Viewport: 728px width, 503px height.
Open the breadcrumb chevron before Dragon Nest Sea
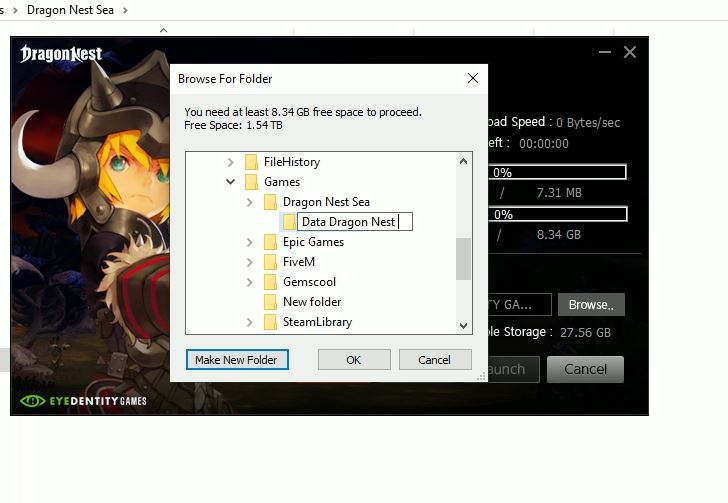click(15, 10)
